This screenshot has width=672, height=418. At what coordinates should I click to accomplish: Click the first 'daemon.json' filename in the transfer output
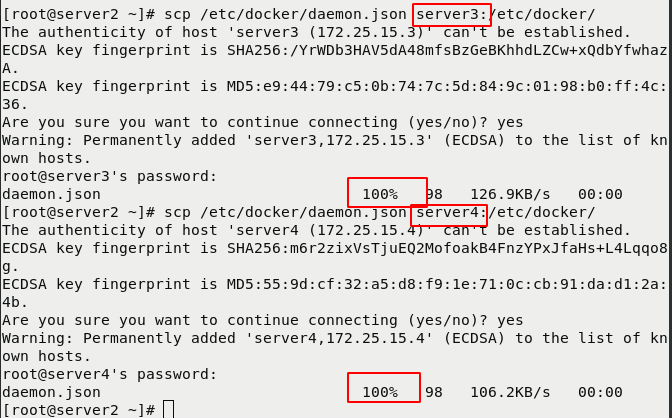click(51, 195)
